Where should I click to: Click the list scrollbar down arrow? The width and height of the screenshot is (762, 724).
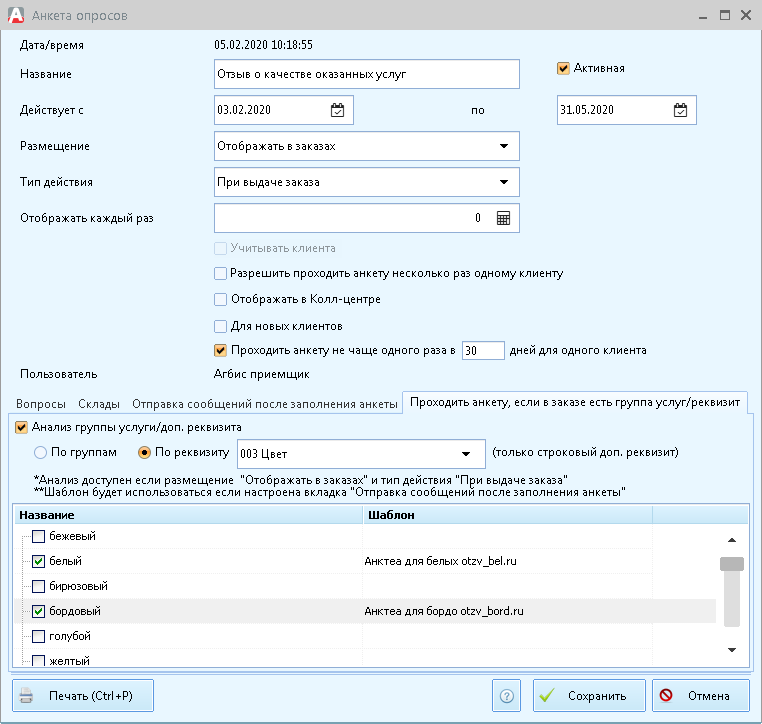(732, 650)
